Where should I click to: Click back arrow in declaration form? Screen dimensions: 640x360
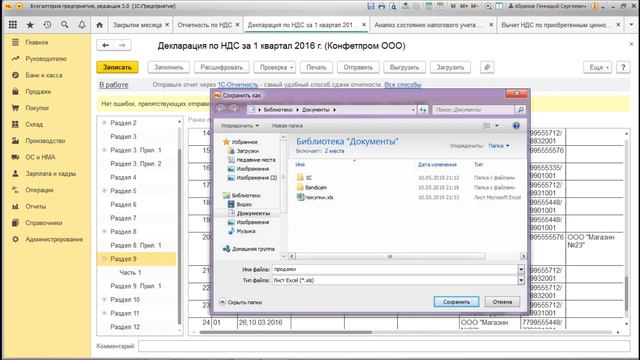tap(105, 45)
